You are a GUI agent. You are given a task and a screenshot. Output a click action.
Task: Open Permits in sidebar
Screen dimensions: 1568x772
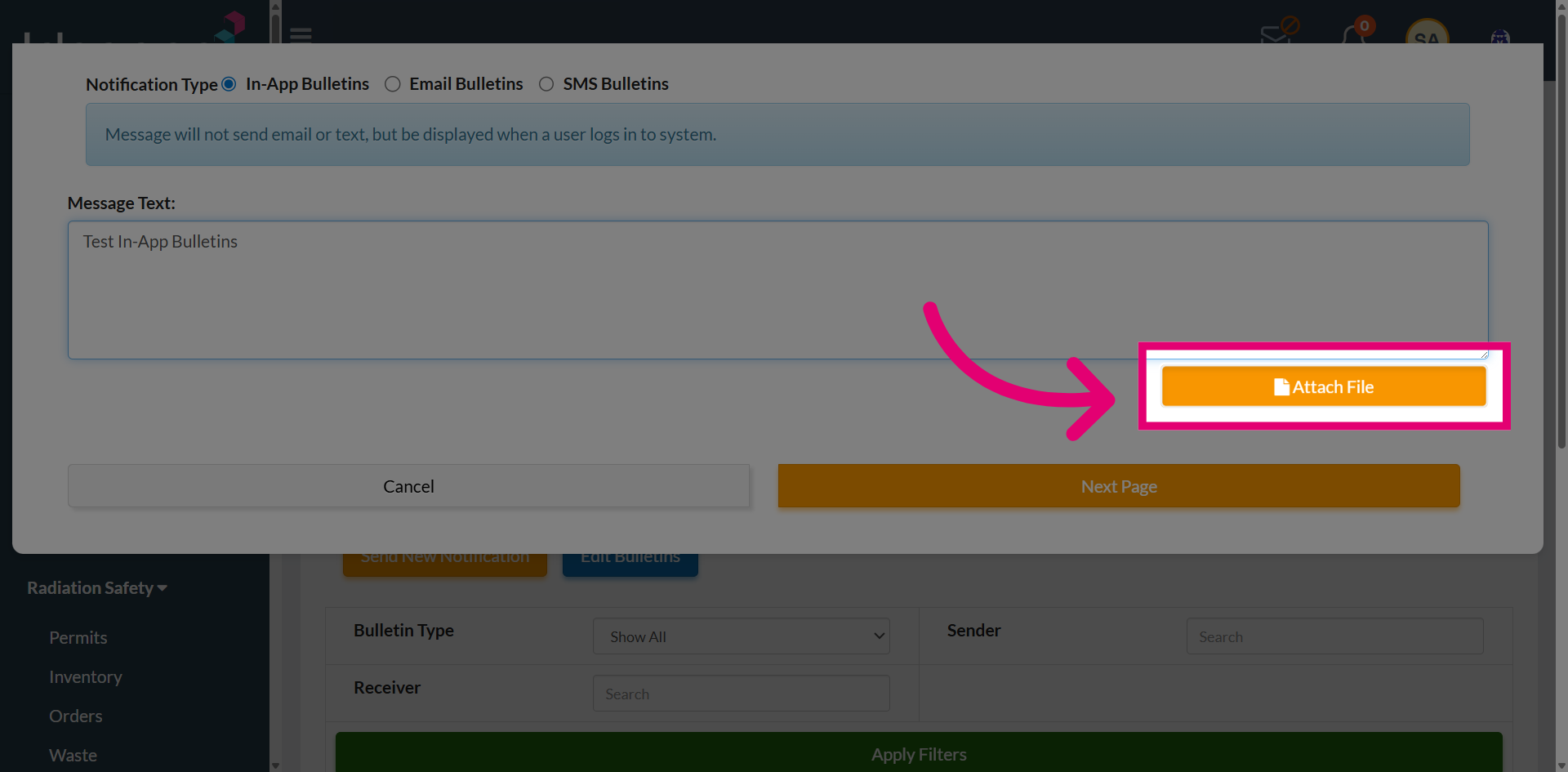[x=78, y=638]
